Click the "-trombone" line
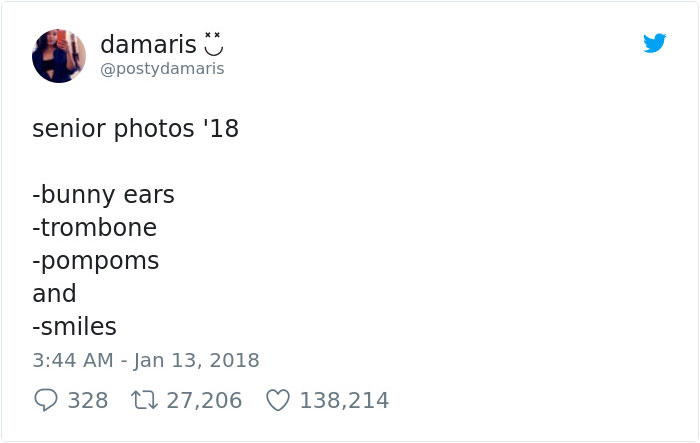700x443 pixels. click(x=95, y=227)
